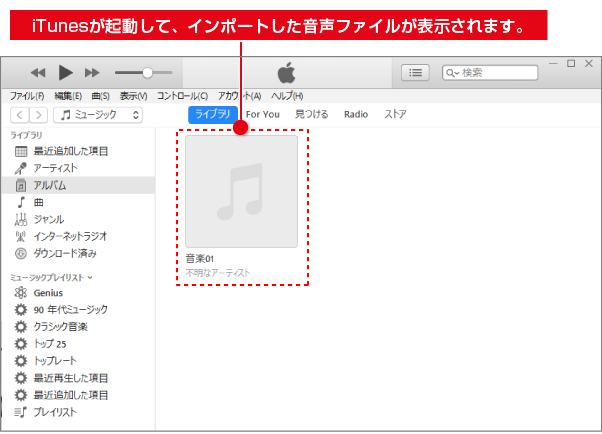This screenshot has height=434, width=602.
Task: Open the search options magnifier dropdown
Action: 453,73
